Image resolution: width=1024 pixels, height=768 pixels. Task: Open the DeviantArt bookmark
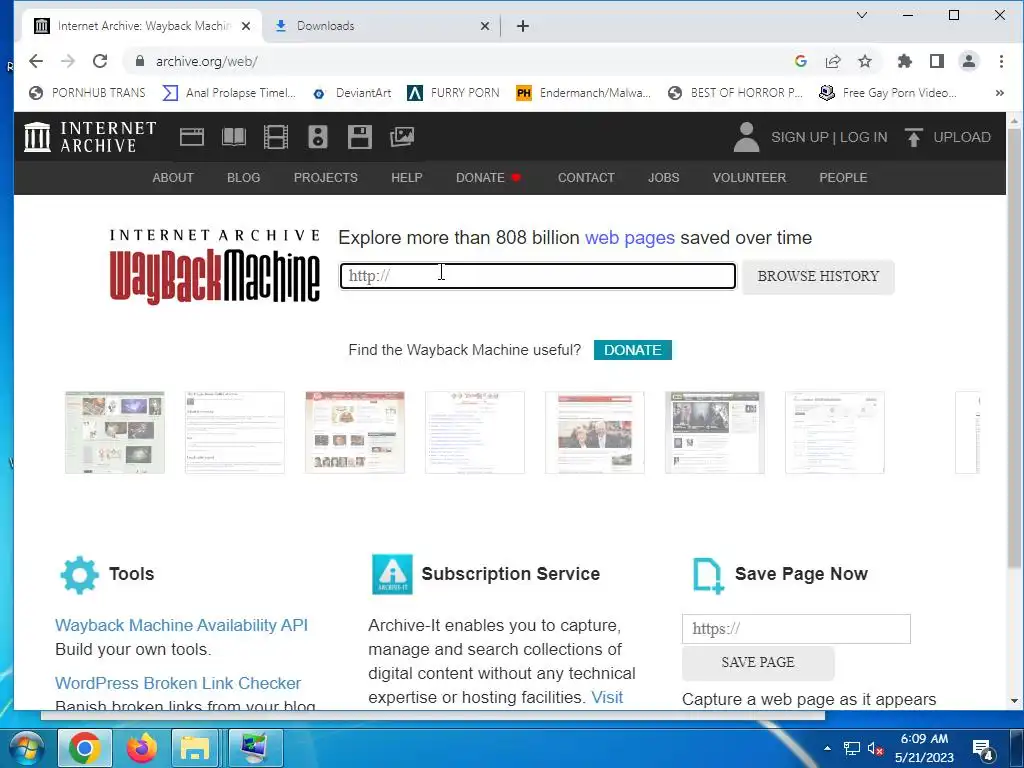click(x=352, y=93)
